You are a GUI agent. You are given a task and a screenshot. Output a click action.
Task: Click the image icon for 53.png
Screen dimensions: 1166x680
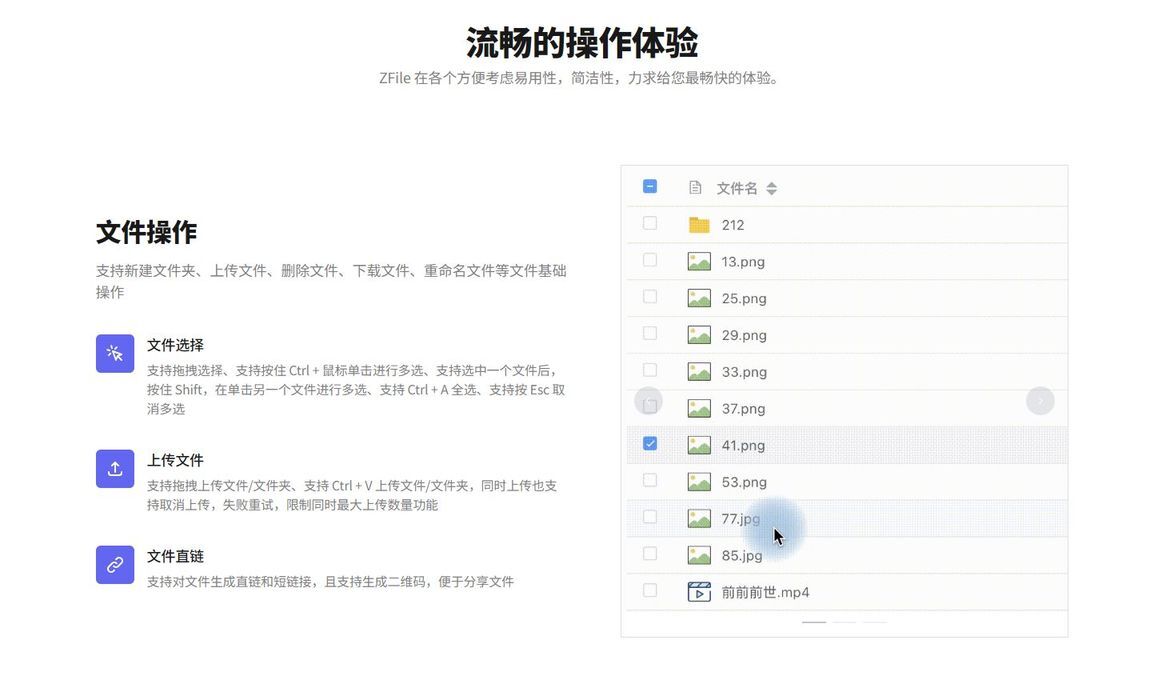pyautogui.click(x=699, y=482)
